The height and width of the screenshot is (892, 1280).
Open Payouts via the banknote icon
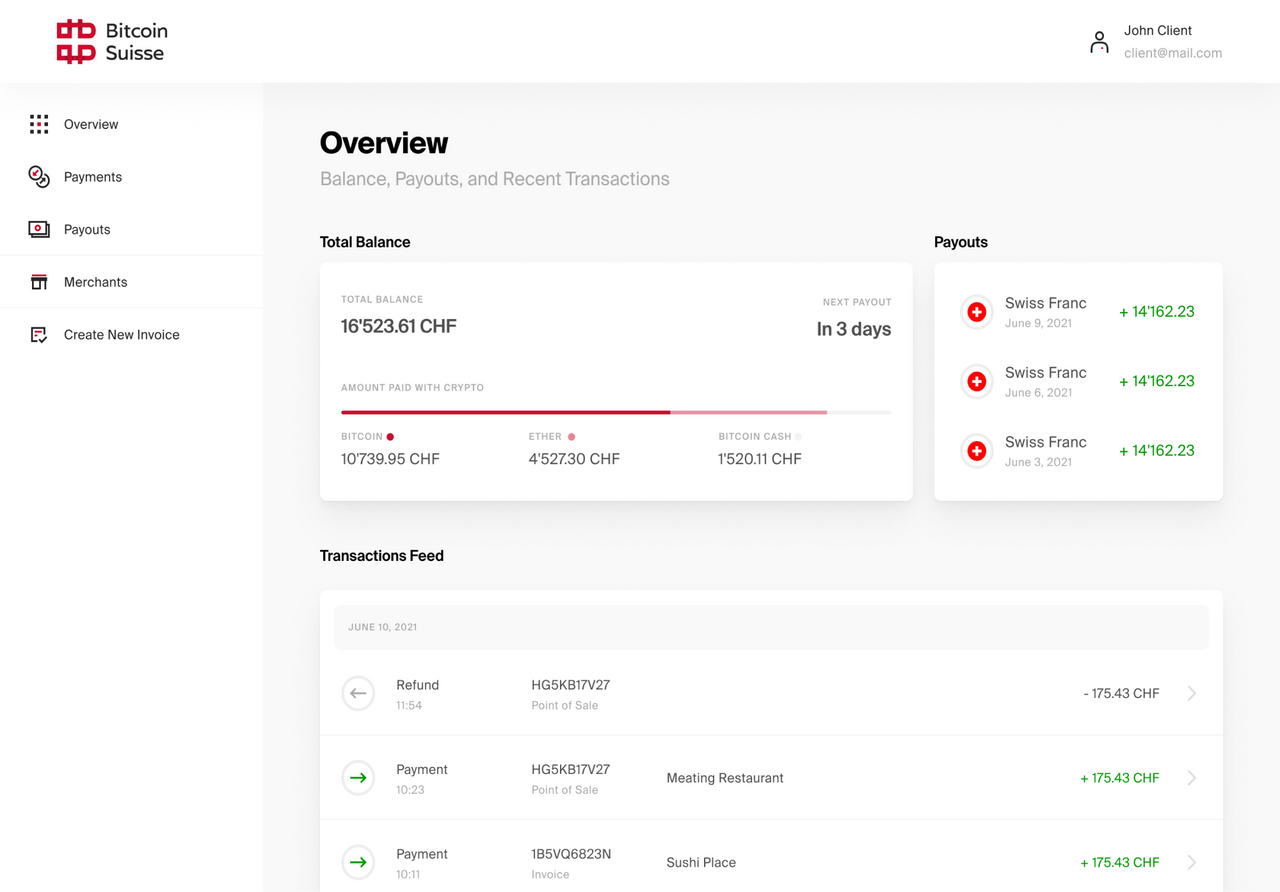[38, 229]
